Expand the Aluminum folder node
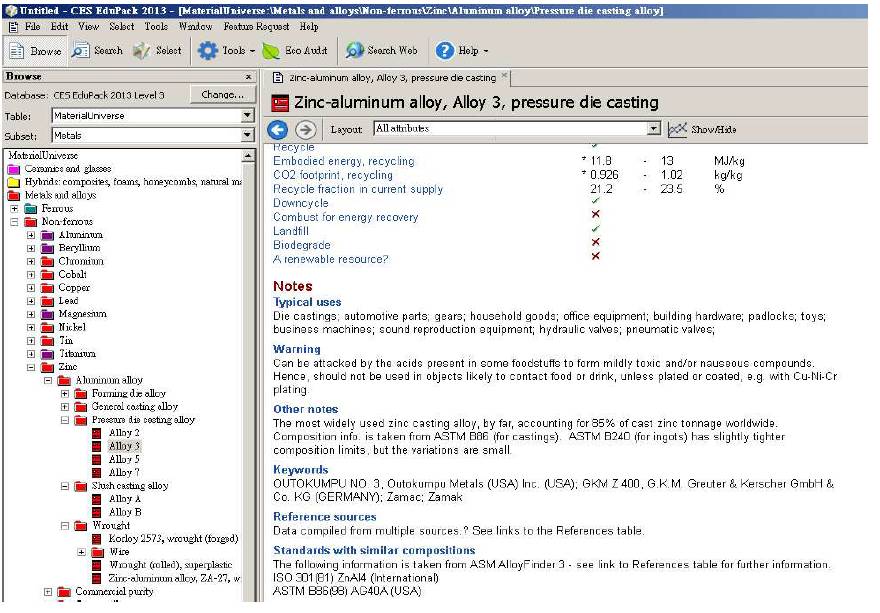Image resolution: width=880 pixels, height=613 pixels. [x=31, y=235]
